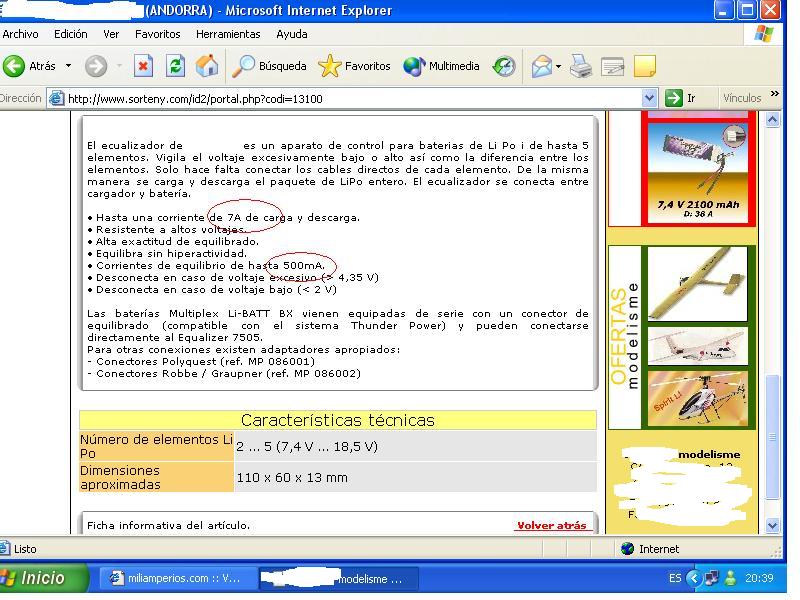
Task: Click the Listo status bar text
Action: 25,549
